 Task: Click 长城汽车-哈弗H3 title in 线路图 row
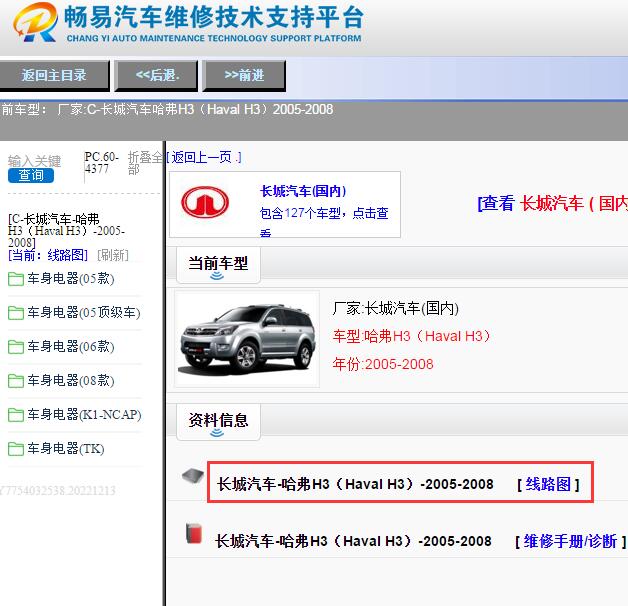pyautogui.click(x=355, y=484)
